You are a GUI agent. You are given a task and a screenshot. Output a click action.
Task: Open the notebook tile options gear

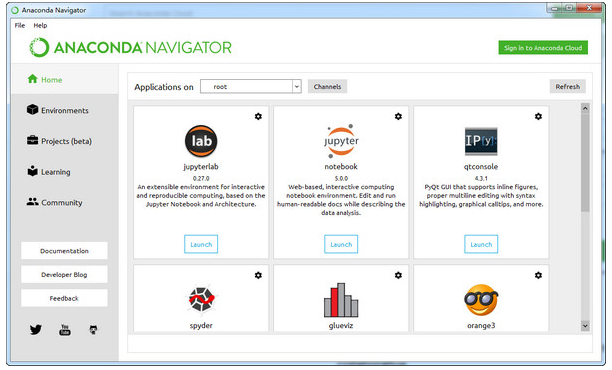(398, 116)
